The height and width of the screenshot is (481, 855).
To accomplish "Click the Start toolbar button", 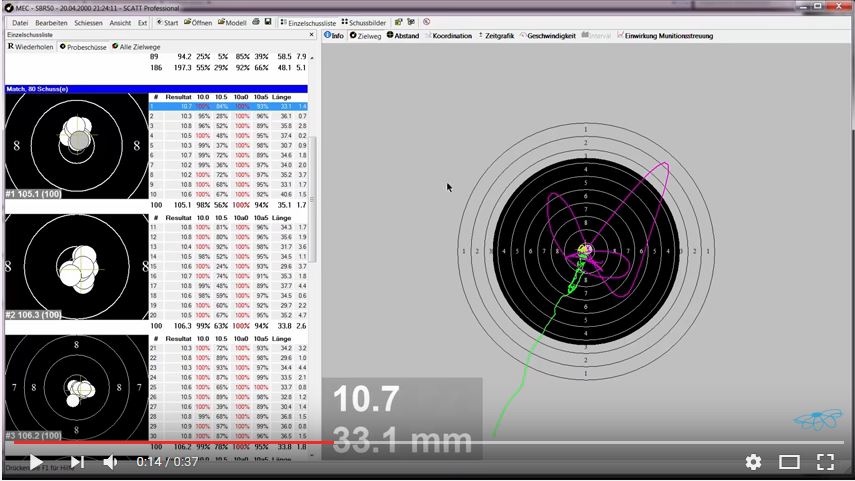I will [167, 21].
